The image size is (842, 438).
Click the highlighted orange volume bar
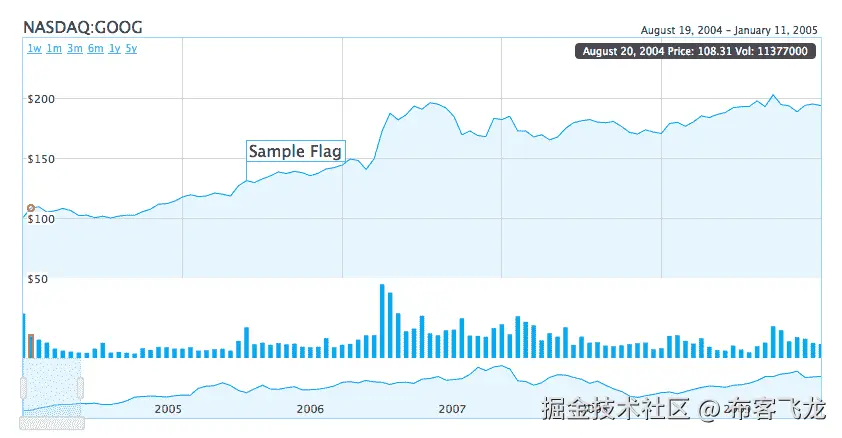(x=31, y=346)
